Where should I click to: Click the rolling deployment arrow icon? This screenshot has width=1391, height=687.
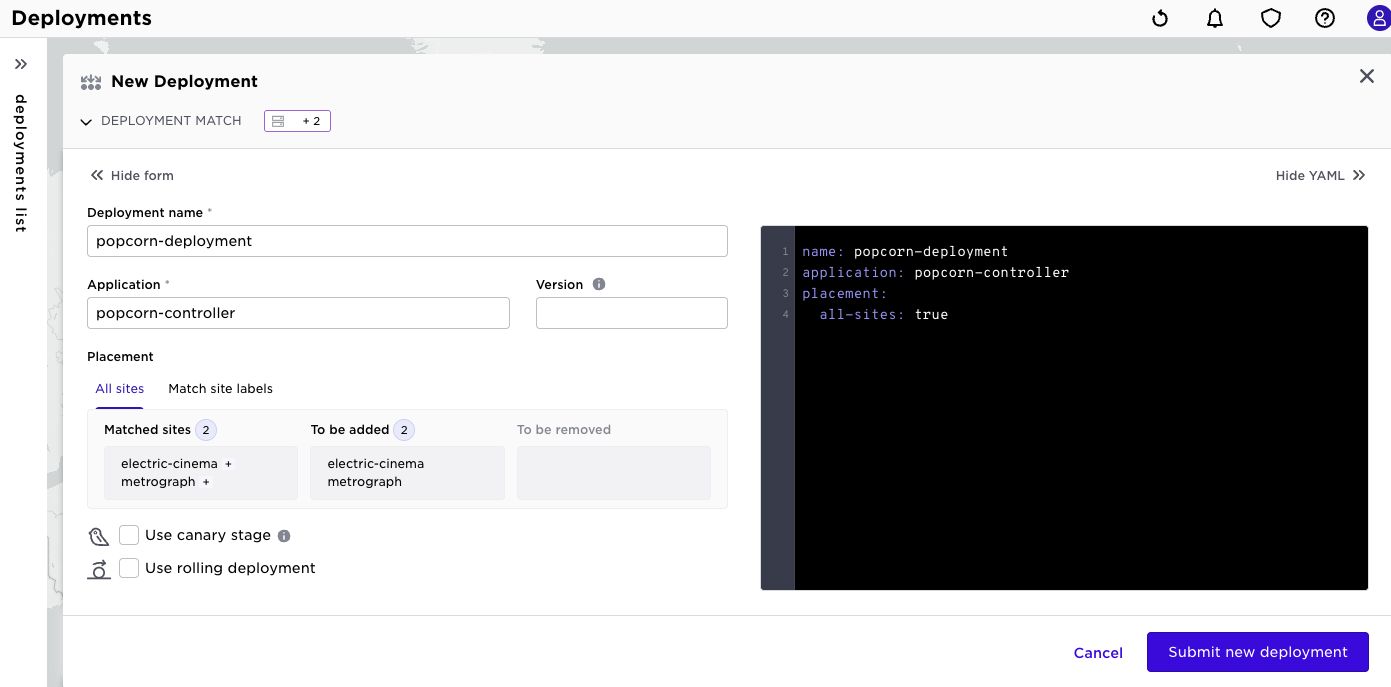99,568
